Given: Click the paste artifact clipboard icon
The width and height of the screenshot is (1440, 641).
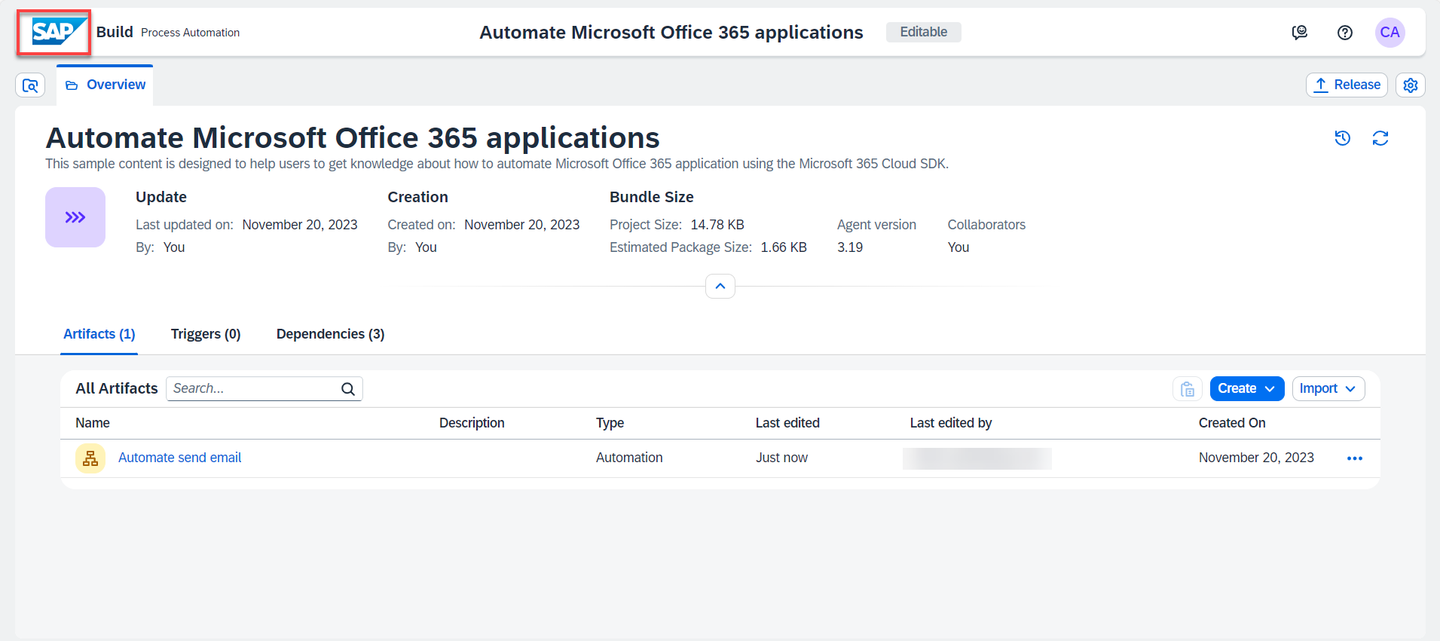Looking at the screenshot, I should click(1188, 389).
